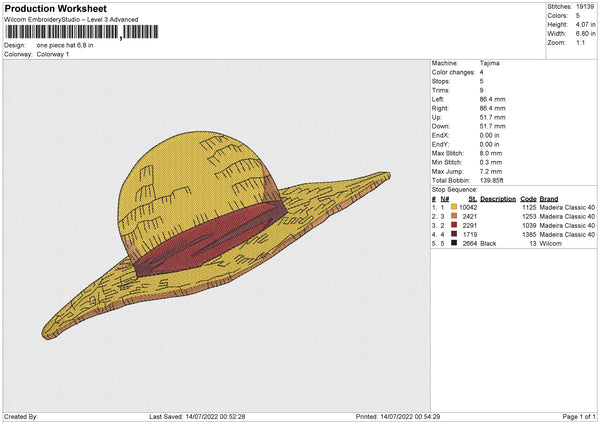600x424 pixels.
Task: Click the stitch count "2421" in row 2
Action: [470, 216]
